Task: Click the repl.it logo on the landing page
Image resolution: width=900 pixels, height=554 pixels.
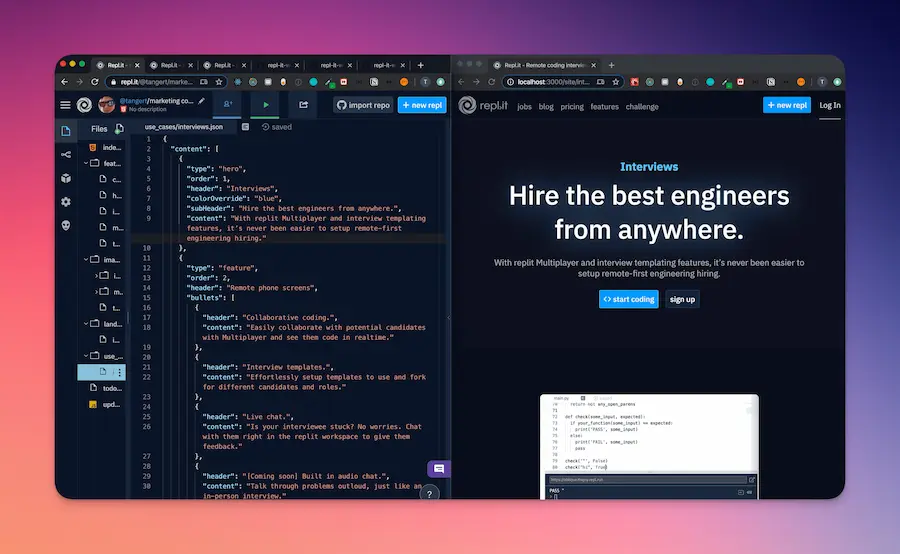Action: click(x=483, y=106)
